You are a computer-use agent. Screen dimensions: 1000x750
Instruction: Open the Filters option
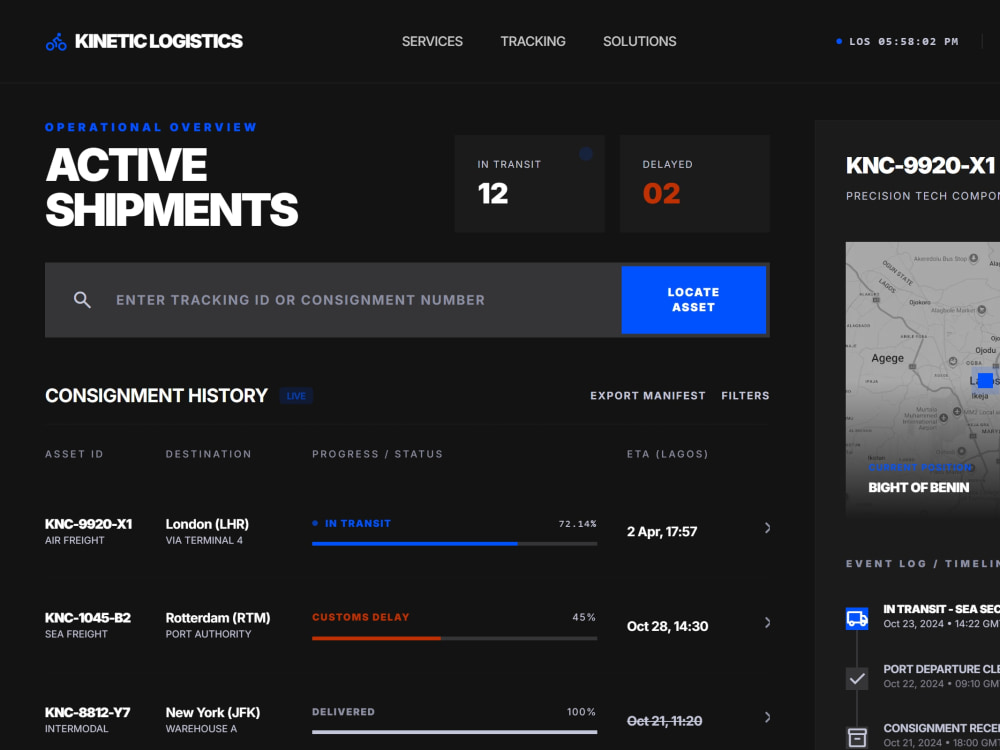(x=746, y=396)
